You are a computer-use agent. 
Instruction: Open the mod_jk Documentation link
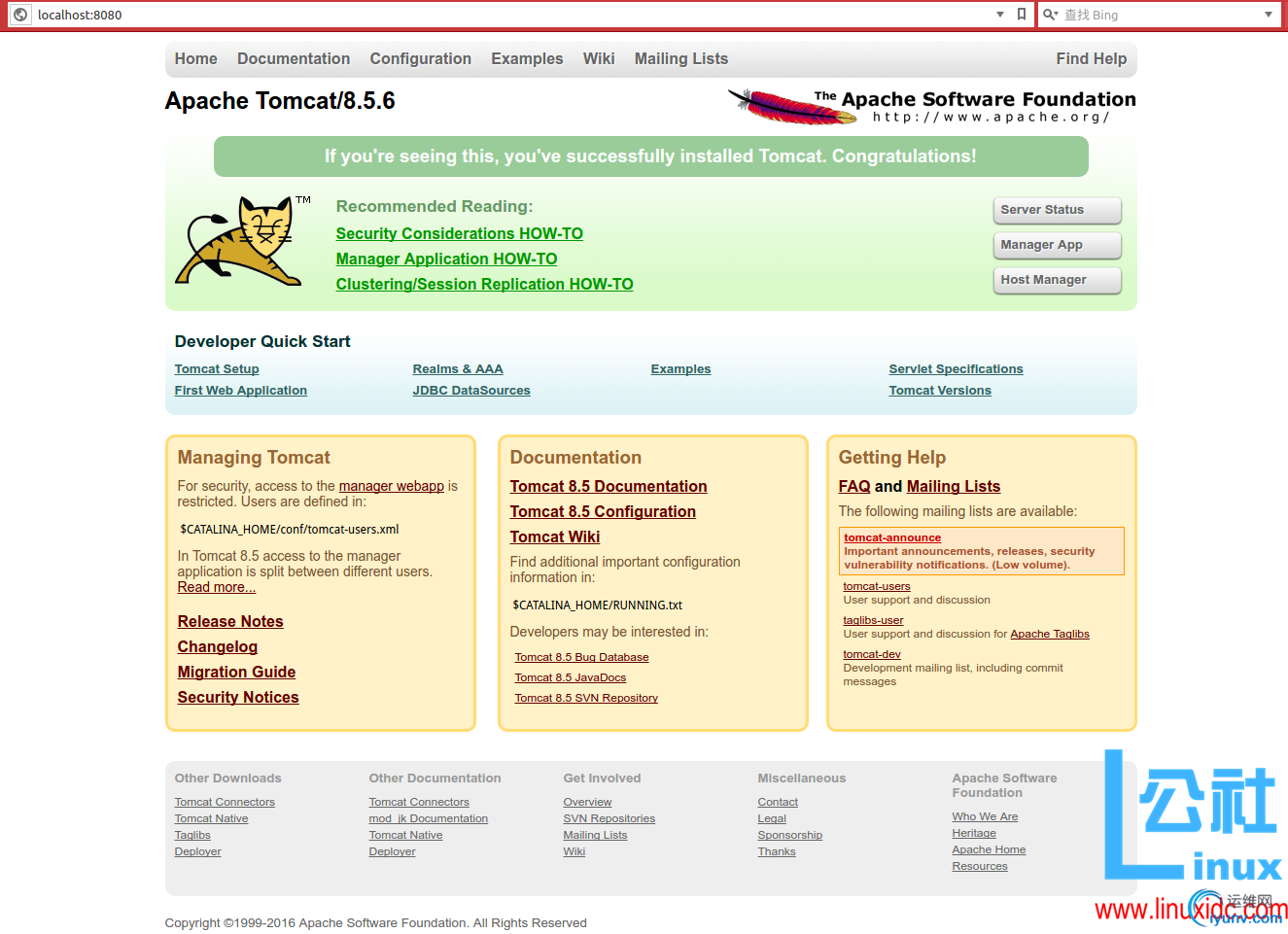click(x=429, y=818)
